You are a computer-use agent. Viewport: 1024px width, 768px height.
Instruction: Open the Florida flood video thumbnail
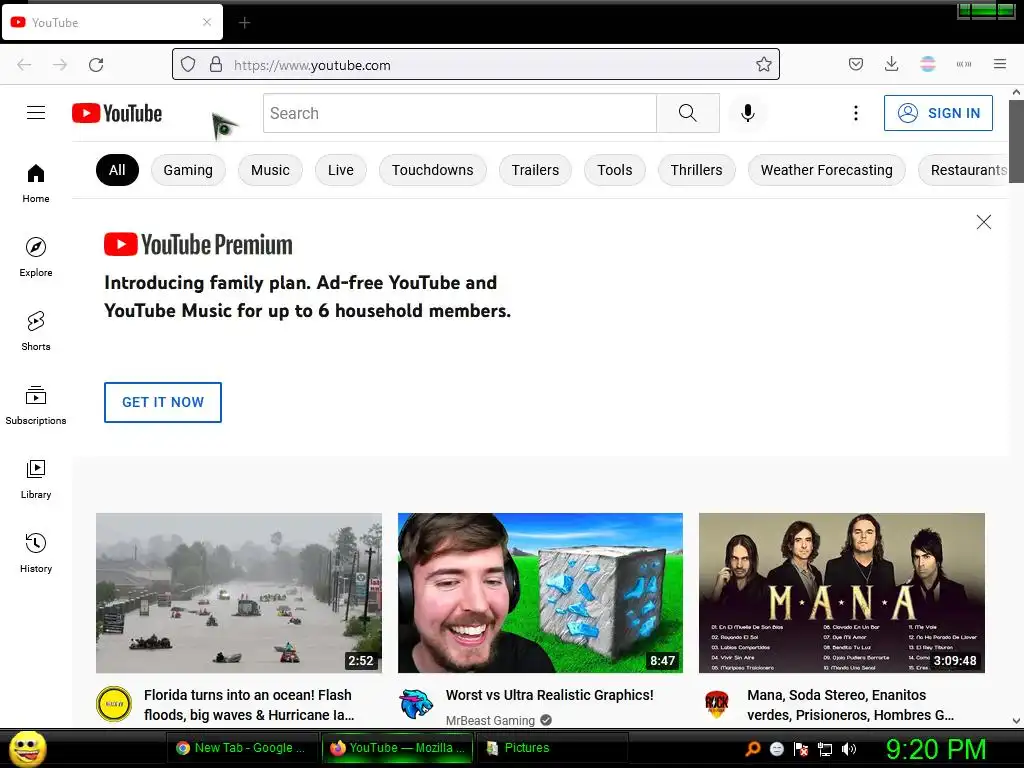pyautogui.click(x=239, y=593)
